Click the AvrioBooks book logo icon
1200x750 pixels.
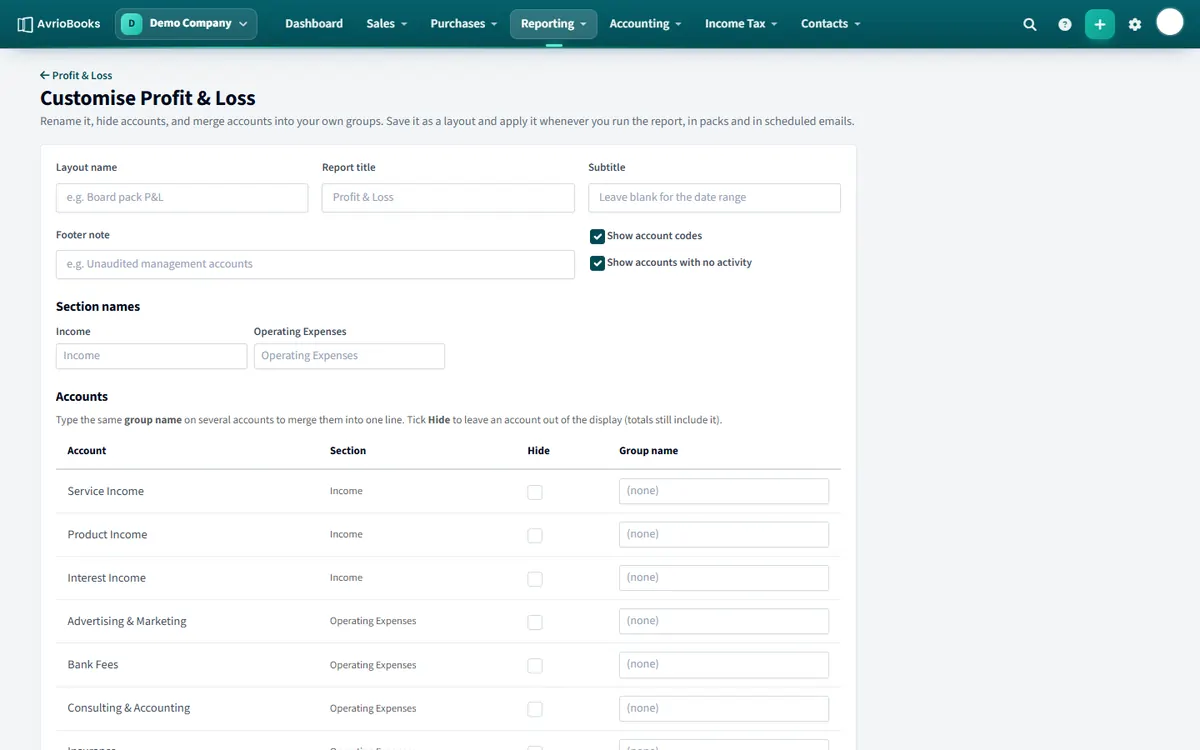pyautogui.click(x=25, y=24)
